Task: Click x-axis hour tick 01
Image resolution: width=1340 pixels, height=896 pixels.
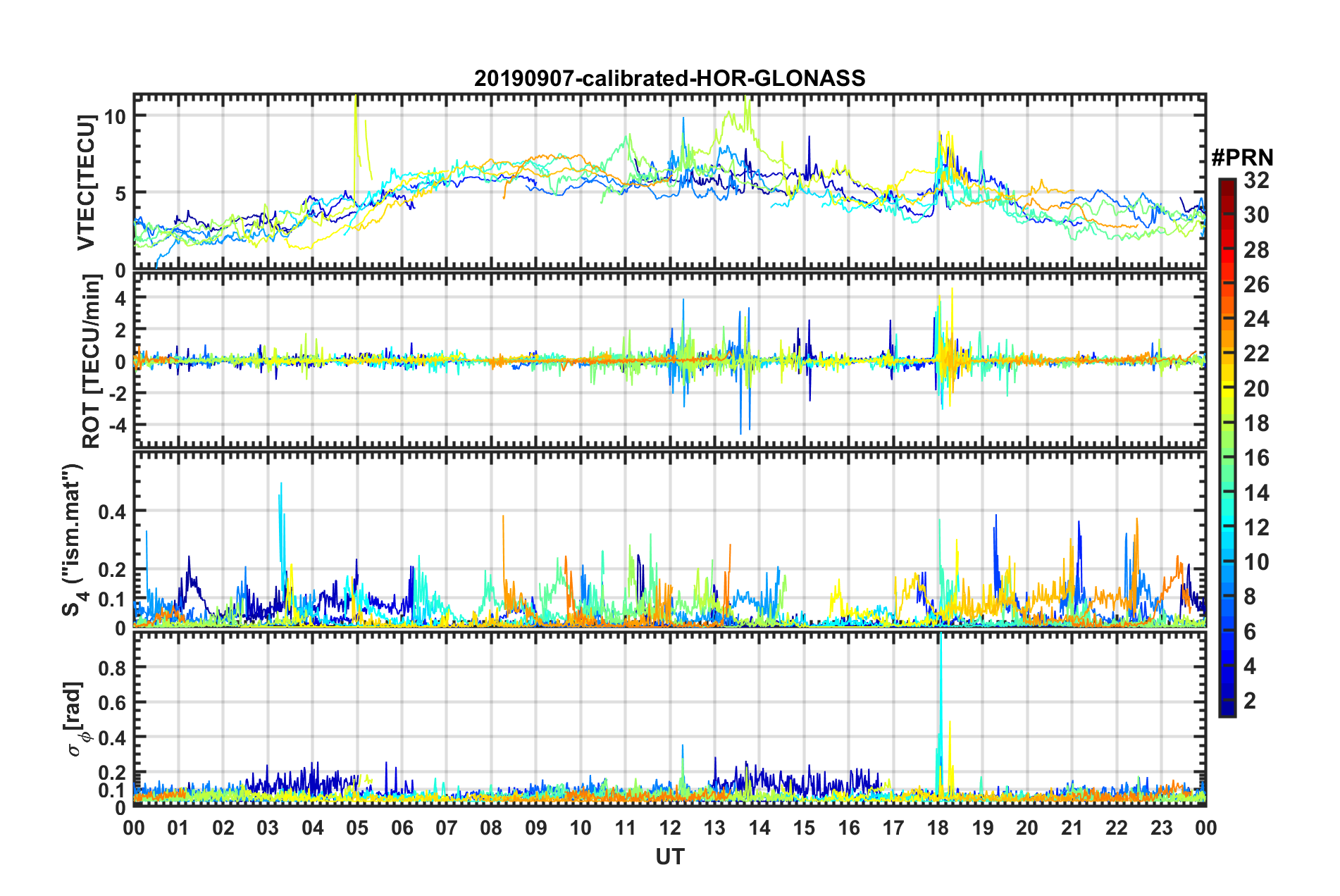Action: 178,828
